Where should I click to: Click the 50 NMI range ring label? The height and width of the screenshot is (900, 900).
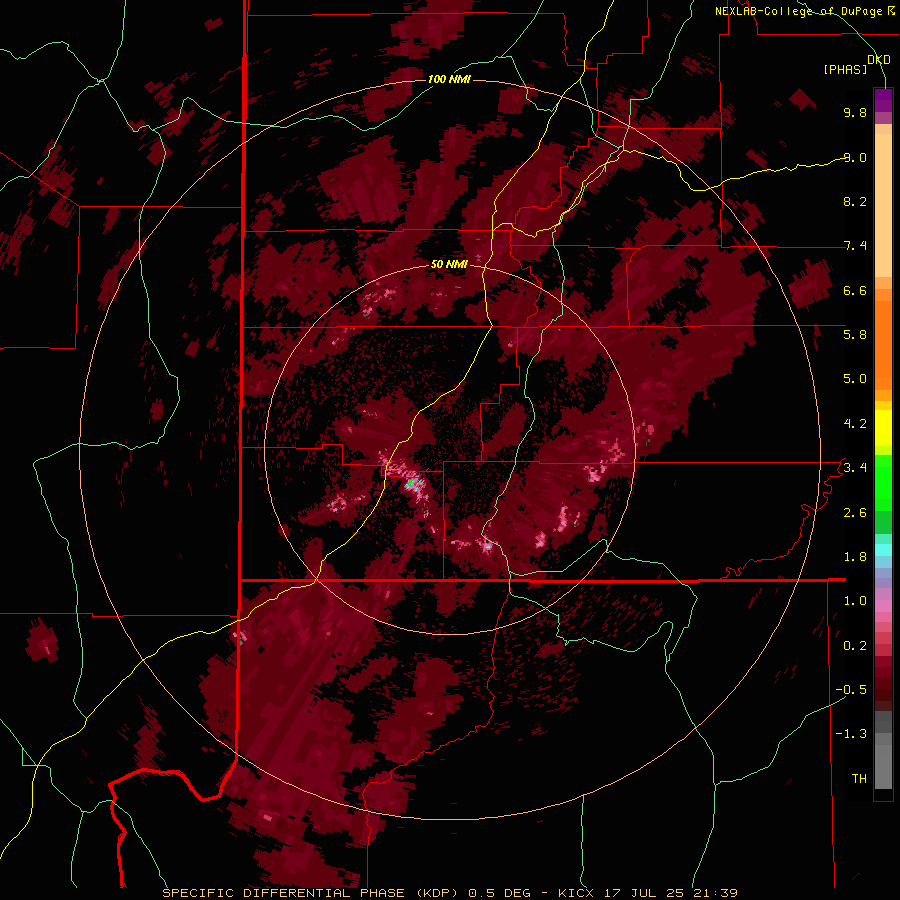[449, 264]
